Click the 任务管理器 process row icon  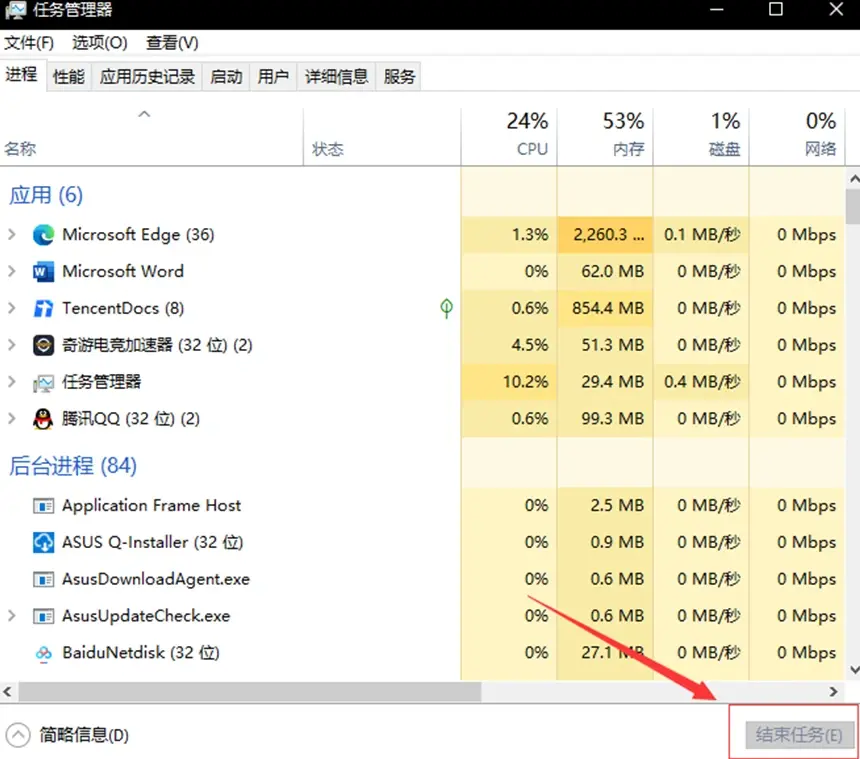[x=43, y=382]
